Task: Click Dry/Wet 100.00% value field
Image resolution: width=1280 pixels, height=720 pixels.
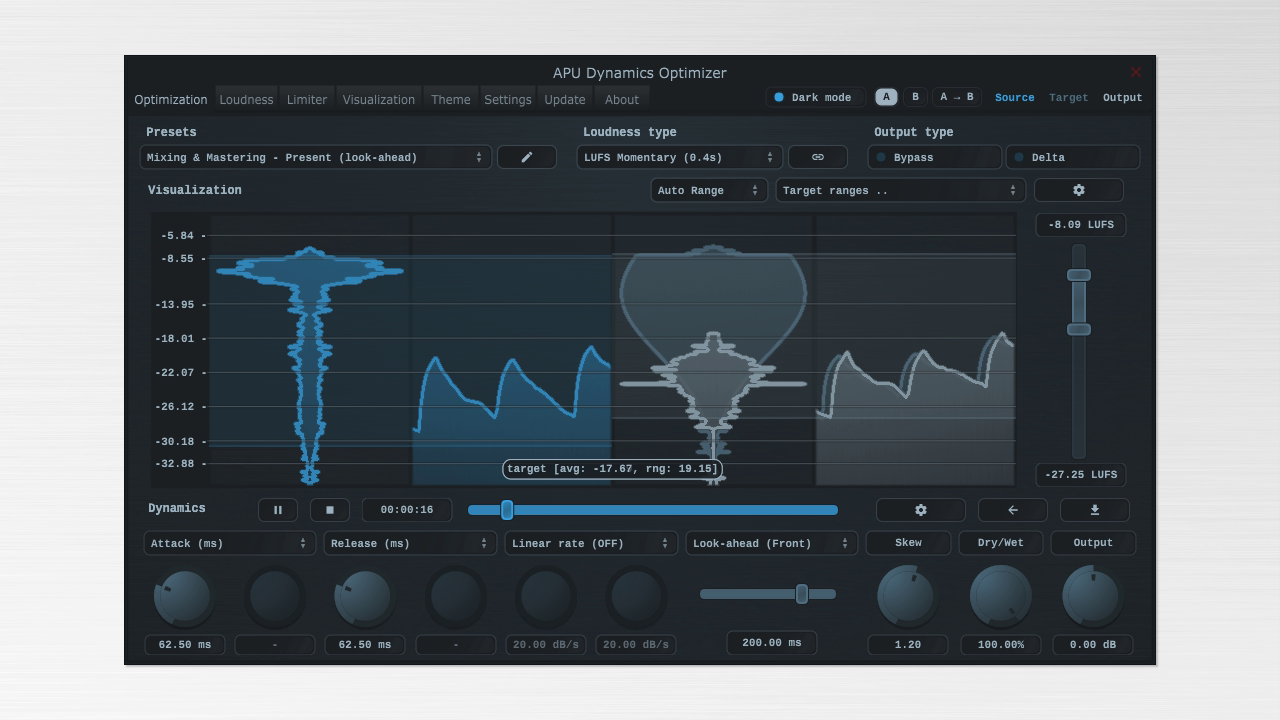Action: tap(1000, 645)
